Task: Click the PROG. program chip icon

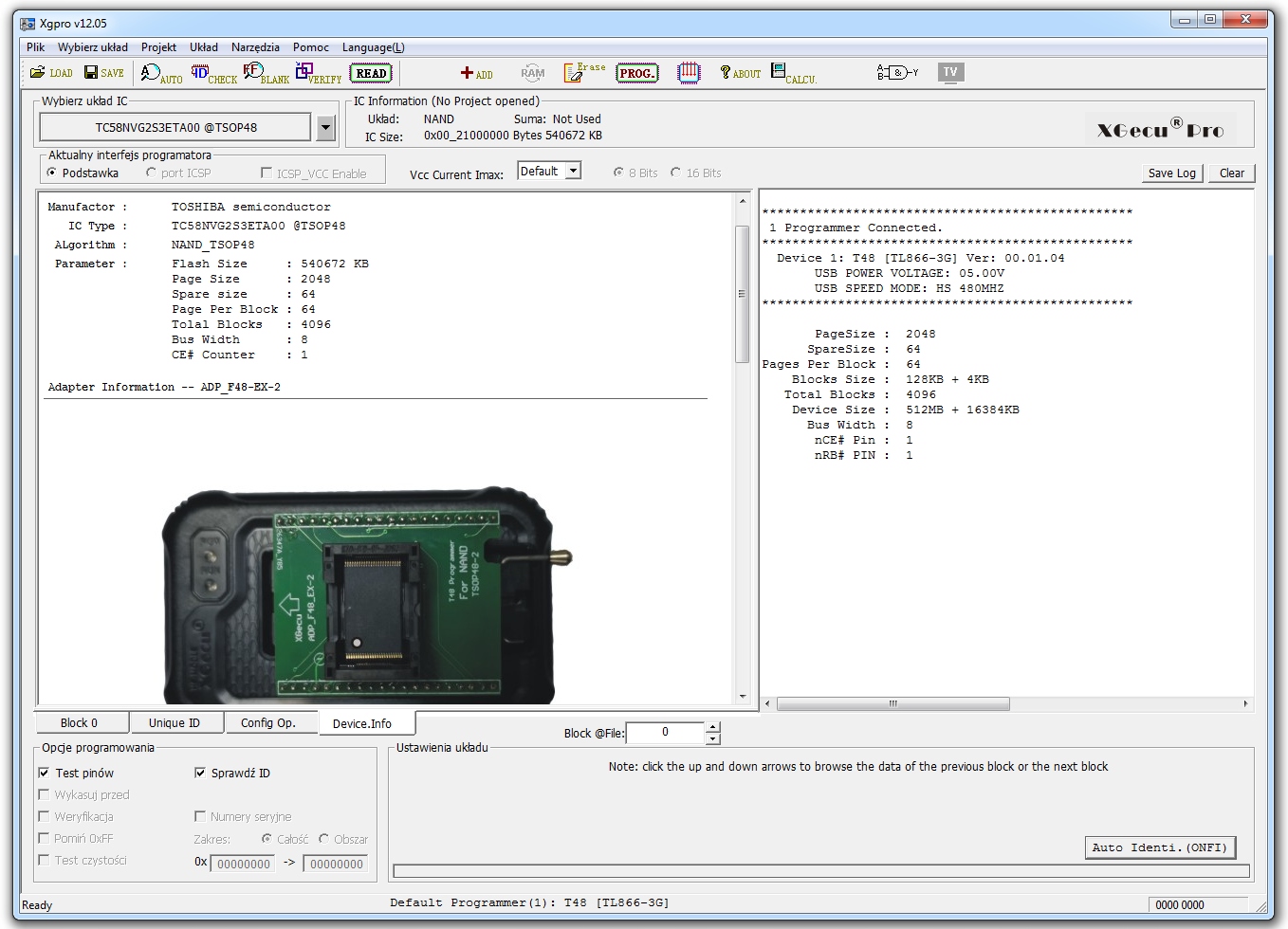Action: tap(636, 73)
